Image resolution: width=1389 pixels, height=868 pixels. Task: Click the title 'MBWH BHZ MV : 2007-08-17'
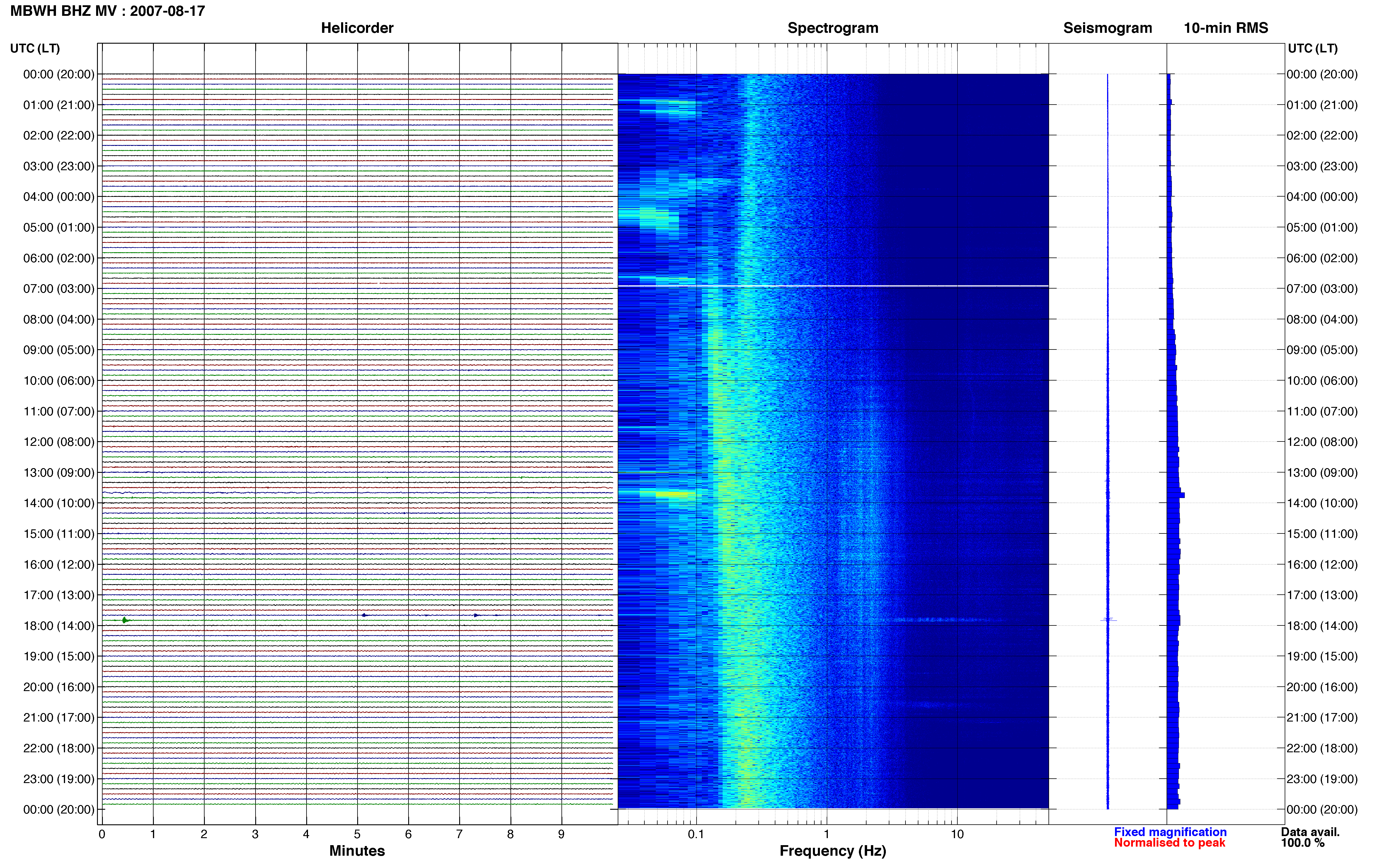coord(107,11)
